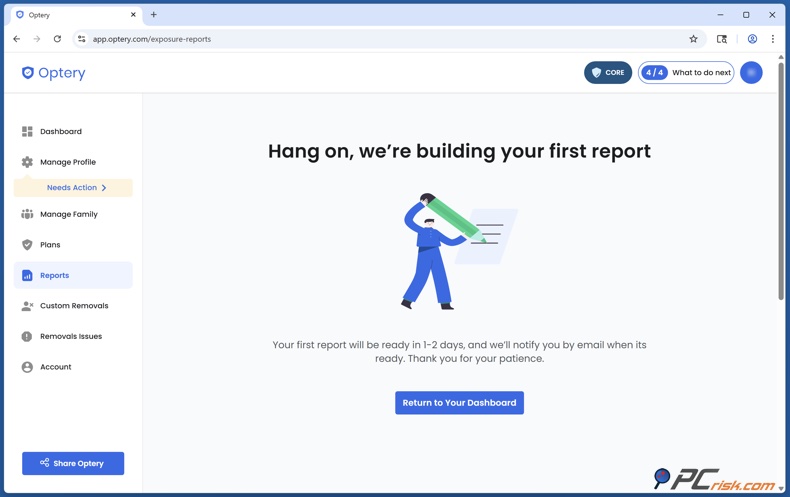Click the Manage Profile gear icon
Screen dimensions: 790x497
[27, 162]
